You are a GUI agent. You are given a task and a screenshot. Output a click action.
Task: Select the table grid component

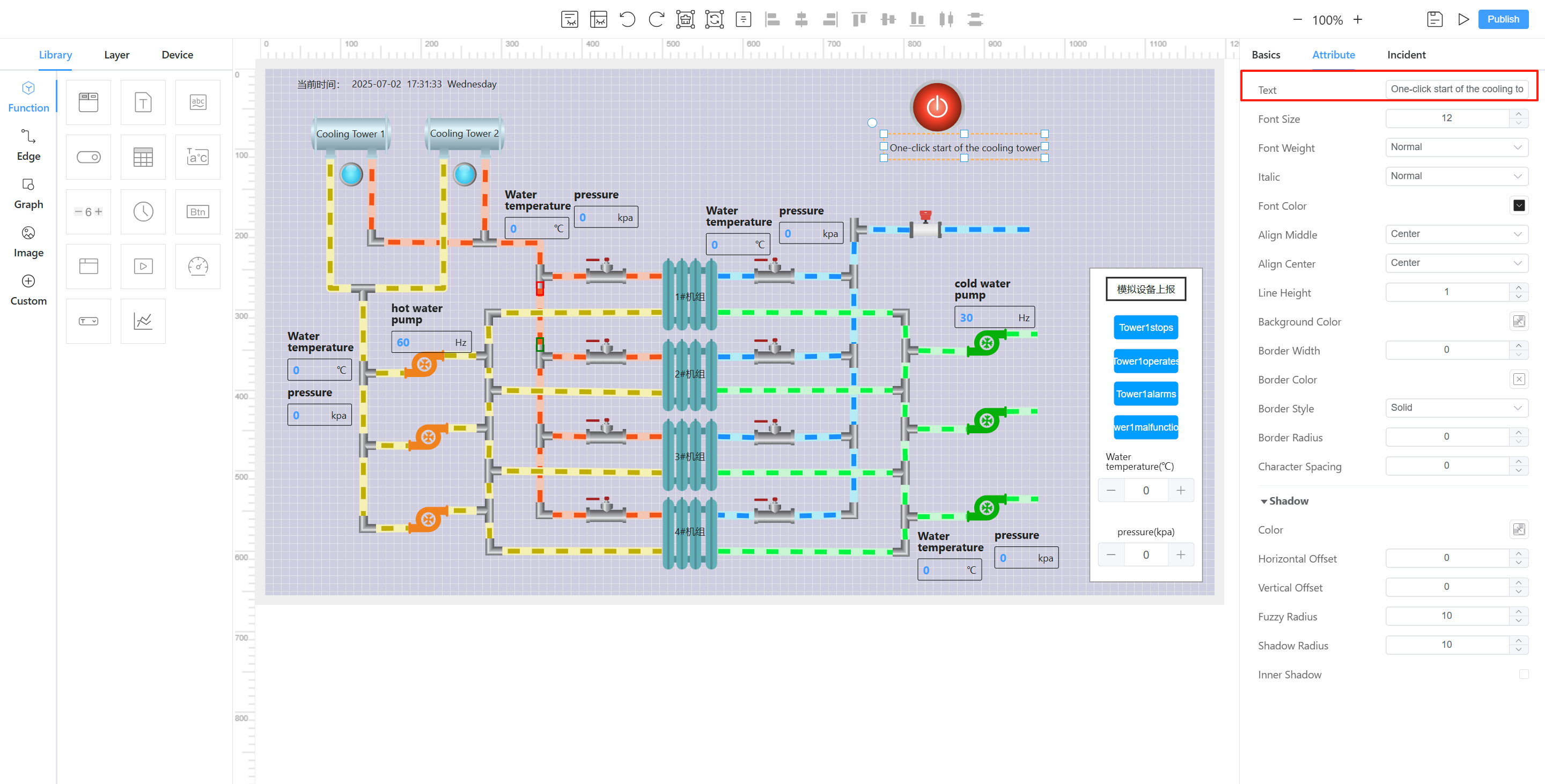(x=143, y=157)
